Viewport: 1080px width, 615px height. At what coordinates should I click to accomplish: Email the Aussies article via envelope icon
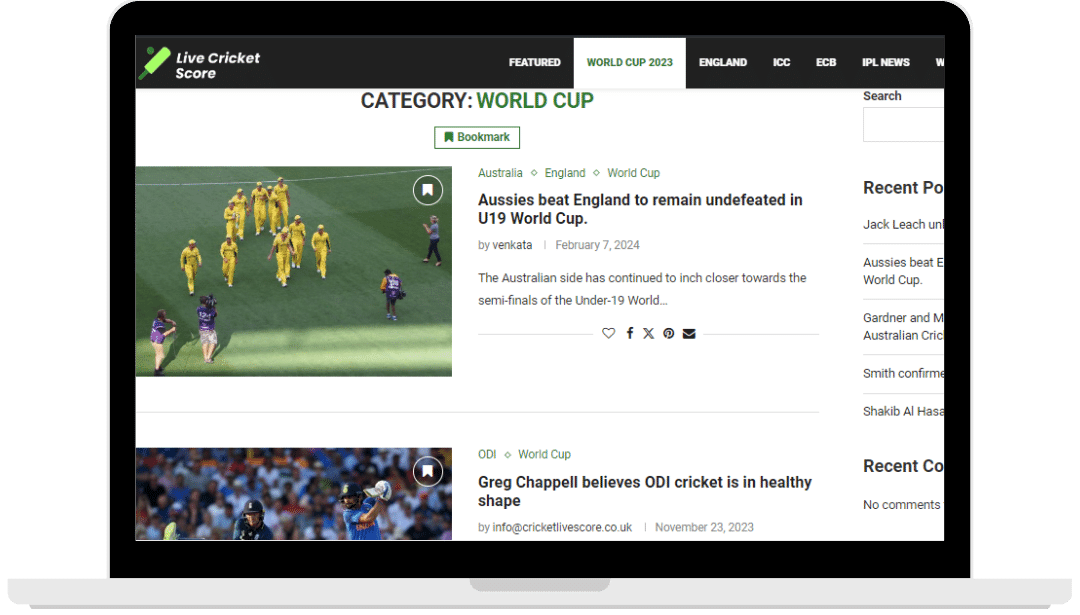(689, 333)
